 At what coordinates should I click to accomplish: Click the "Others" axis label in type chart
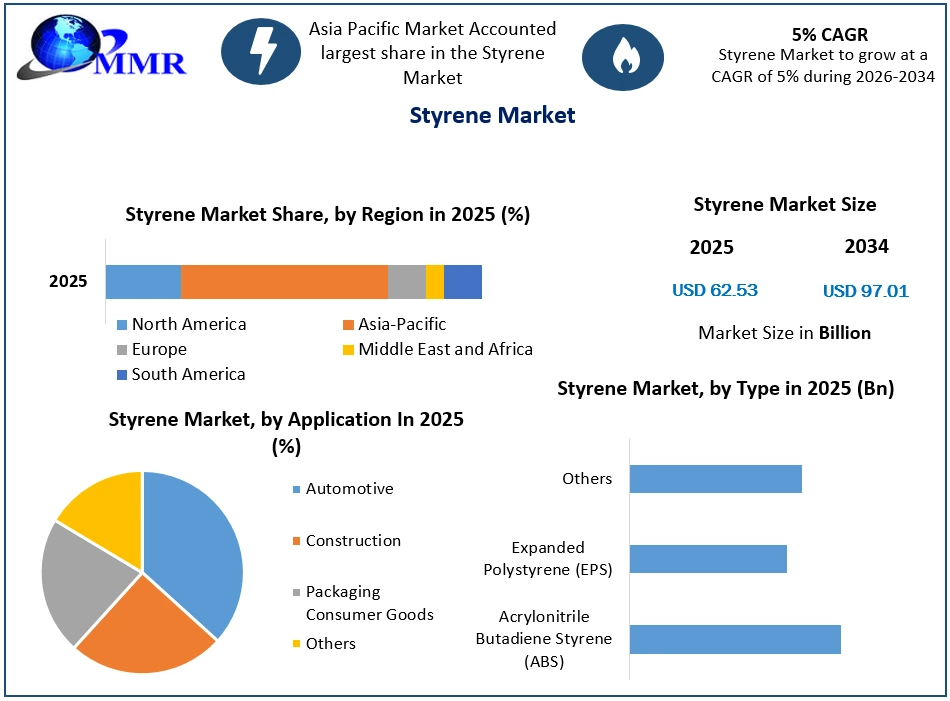587,479
